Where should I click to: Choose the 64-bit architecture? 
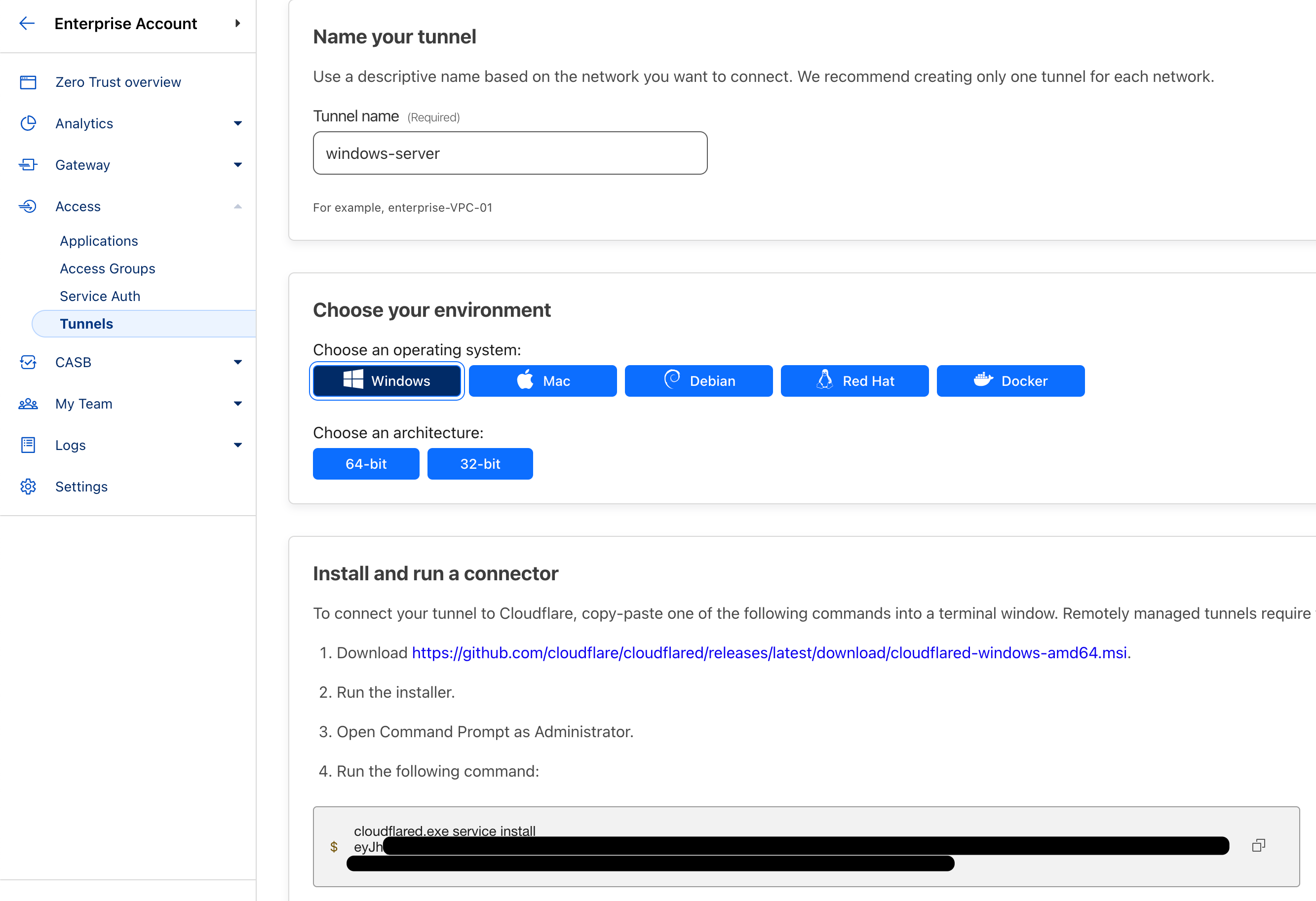point(366,464)
